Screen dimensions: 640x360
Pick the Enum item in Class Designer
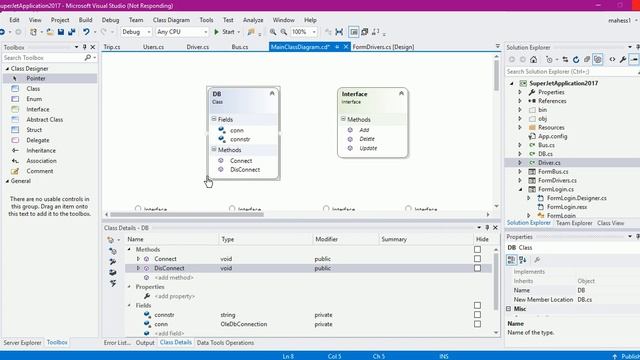[50, 99]
